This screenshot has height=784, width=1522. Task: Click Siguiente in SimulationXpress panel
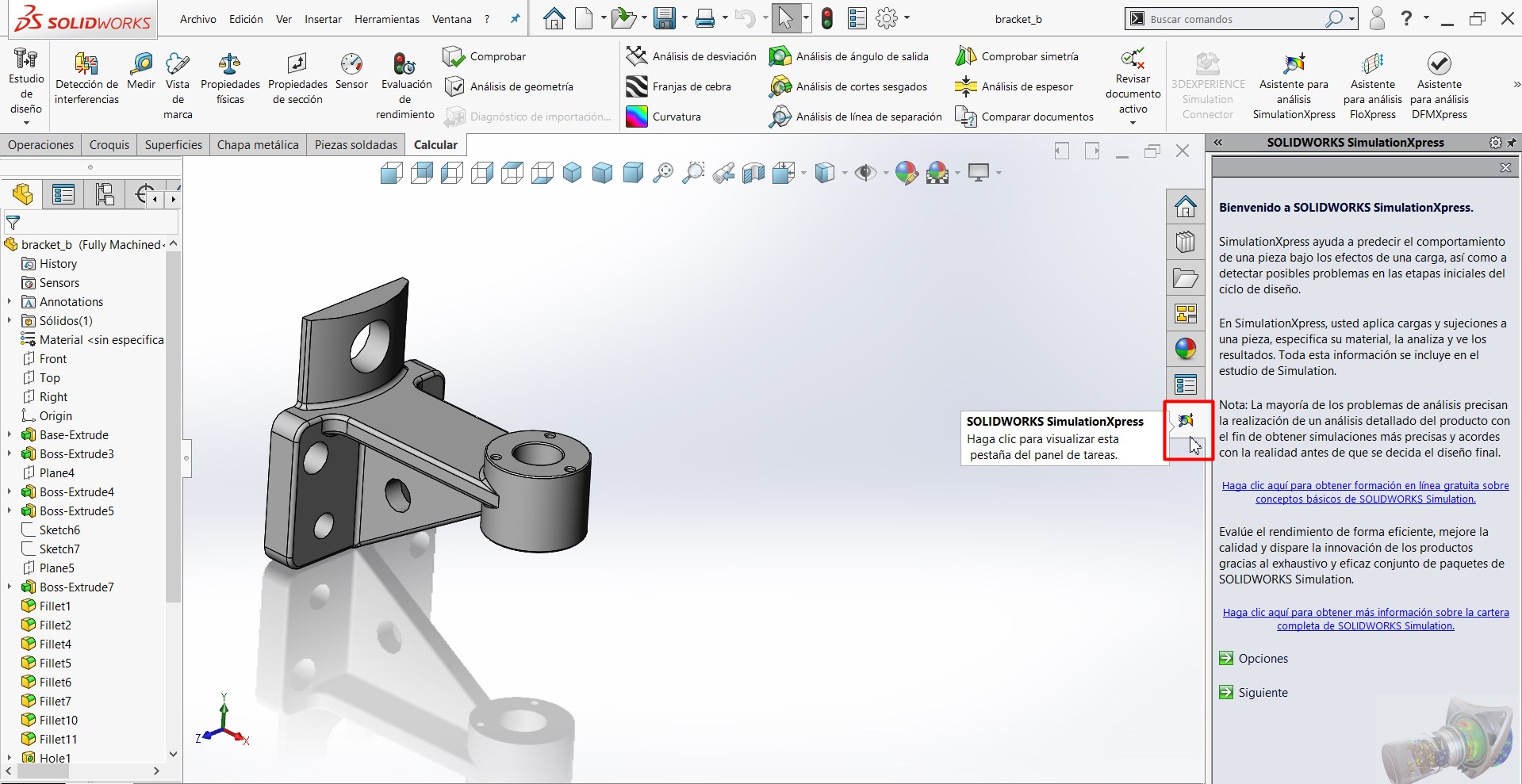pyautogui.click(x=1254, y=692)
